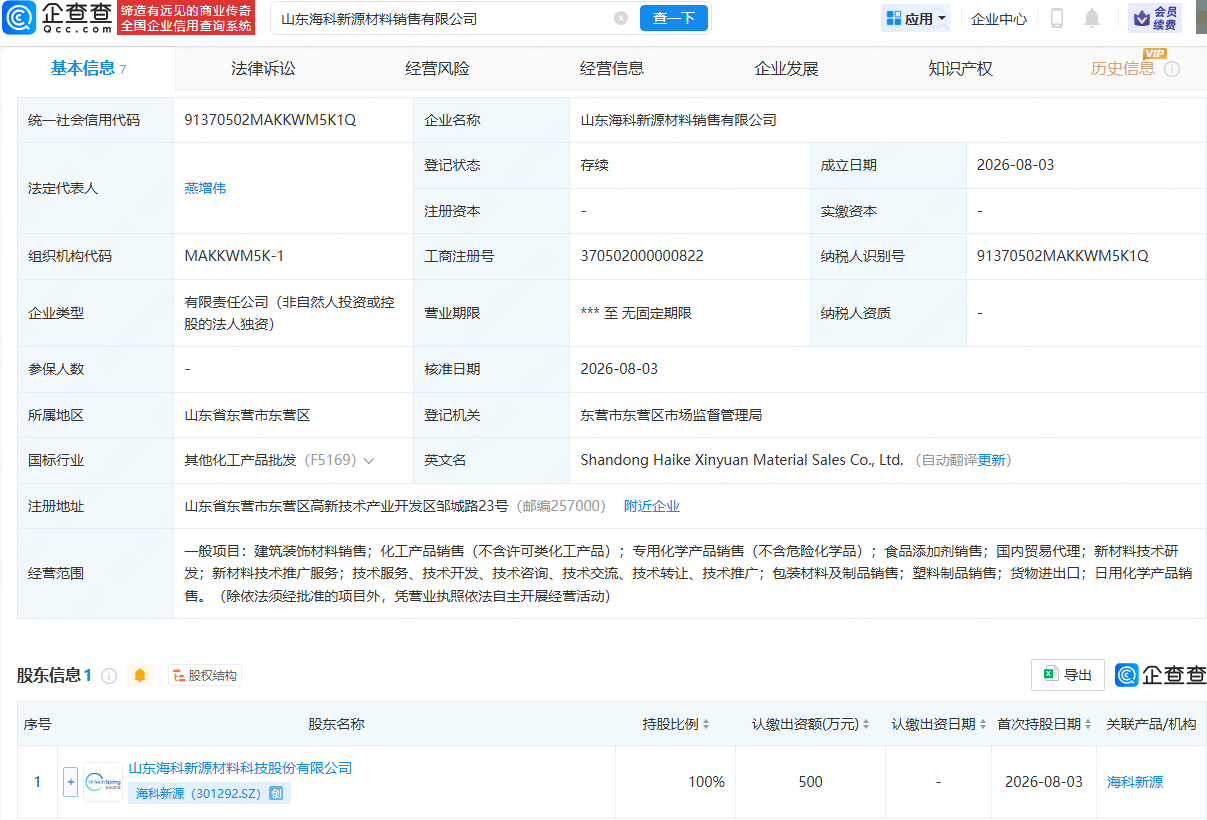Click the credit code 91370502MAKKWM5K1Q value
This screenshot has width=1207, height=820.
pyautogui.click(x=270, y=120)
